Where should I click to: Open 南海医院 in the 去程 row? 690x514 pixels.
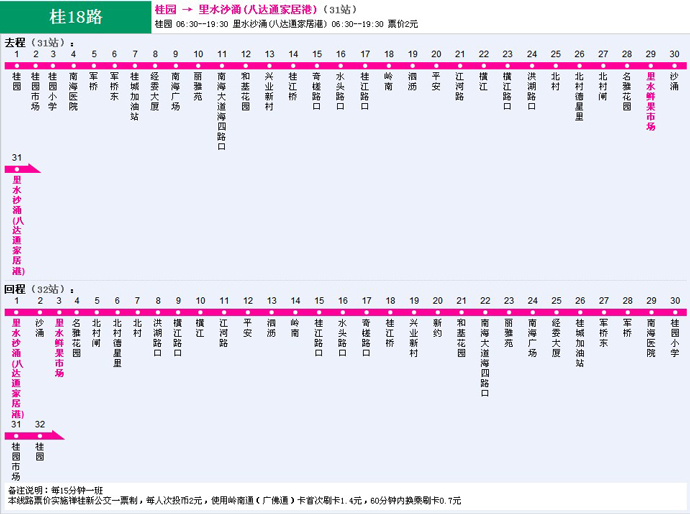(x=73, y=91)
